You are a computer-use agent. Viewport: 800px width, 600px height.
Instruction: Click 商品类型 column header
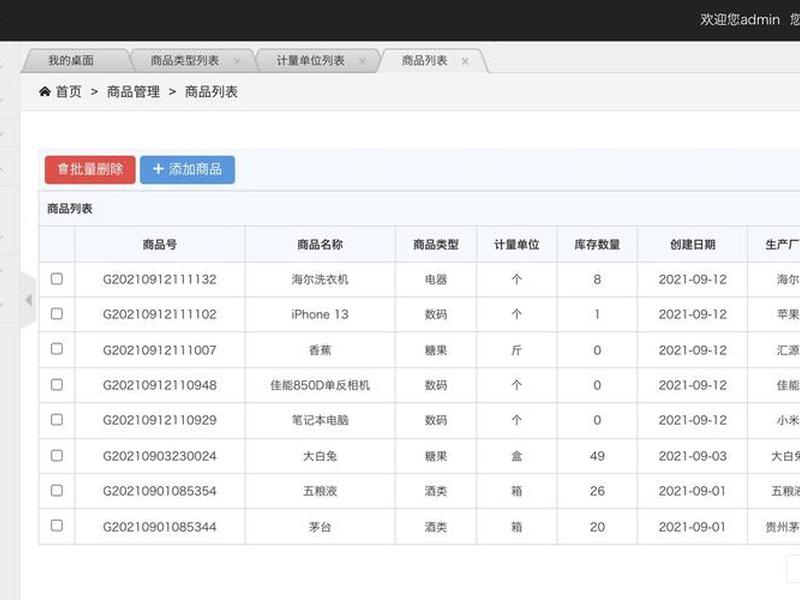436,244
